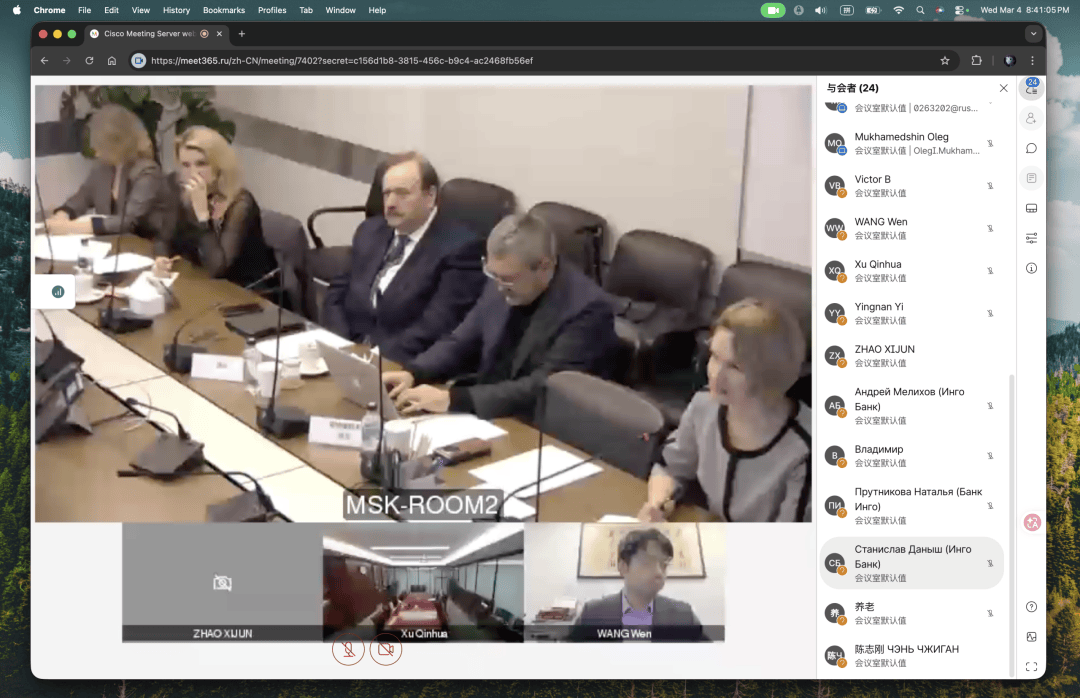Toggle the camera off button

click(x=385, y=649)
